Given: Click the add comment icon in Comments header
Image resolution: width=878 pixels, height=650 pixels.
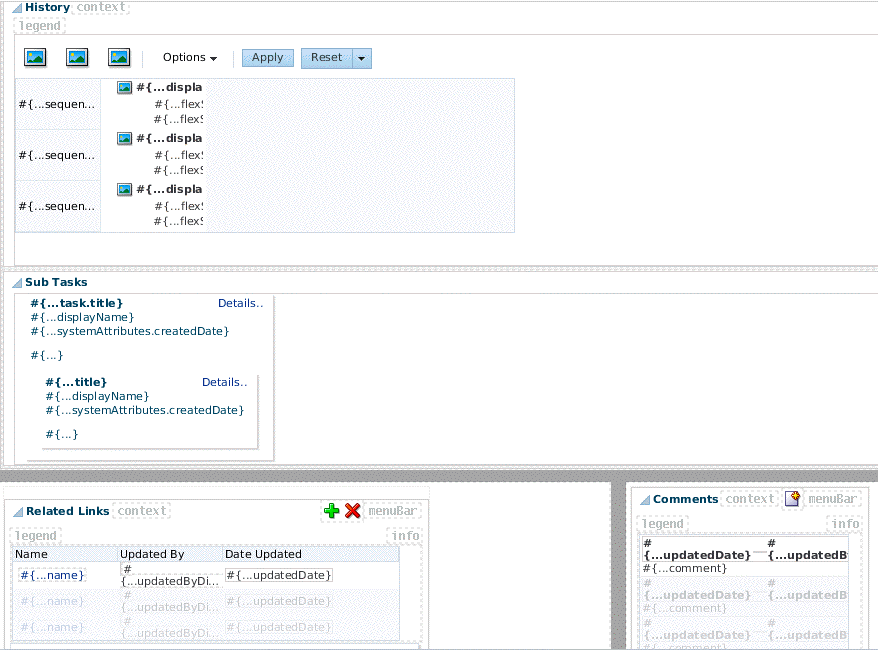Looking at the screenshot, I should click(x=793, y=499).
